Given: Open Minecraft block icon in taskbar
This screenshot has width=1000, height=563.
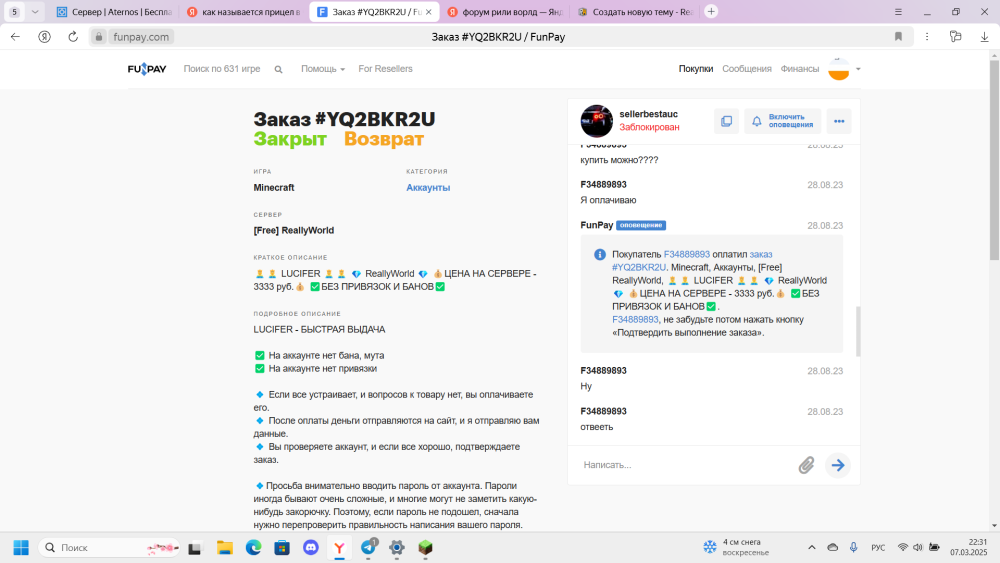Looking at the screenshot, I should tap(425, 548).
